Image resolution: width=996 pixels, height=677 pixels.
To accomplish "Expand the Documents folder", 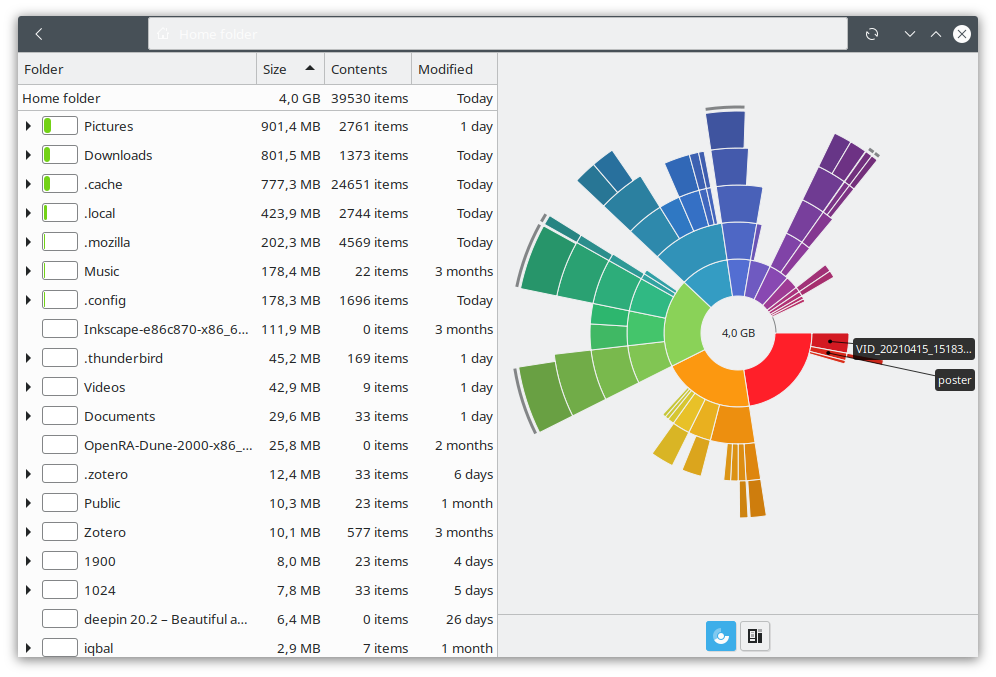I will pyautogui.click(x=28, y=416).
